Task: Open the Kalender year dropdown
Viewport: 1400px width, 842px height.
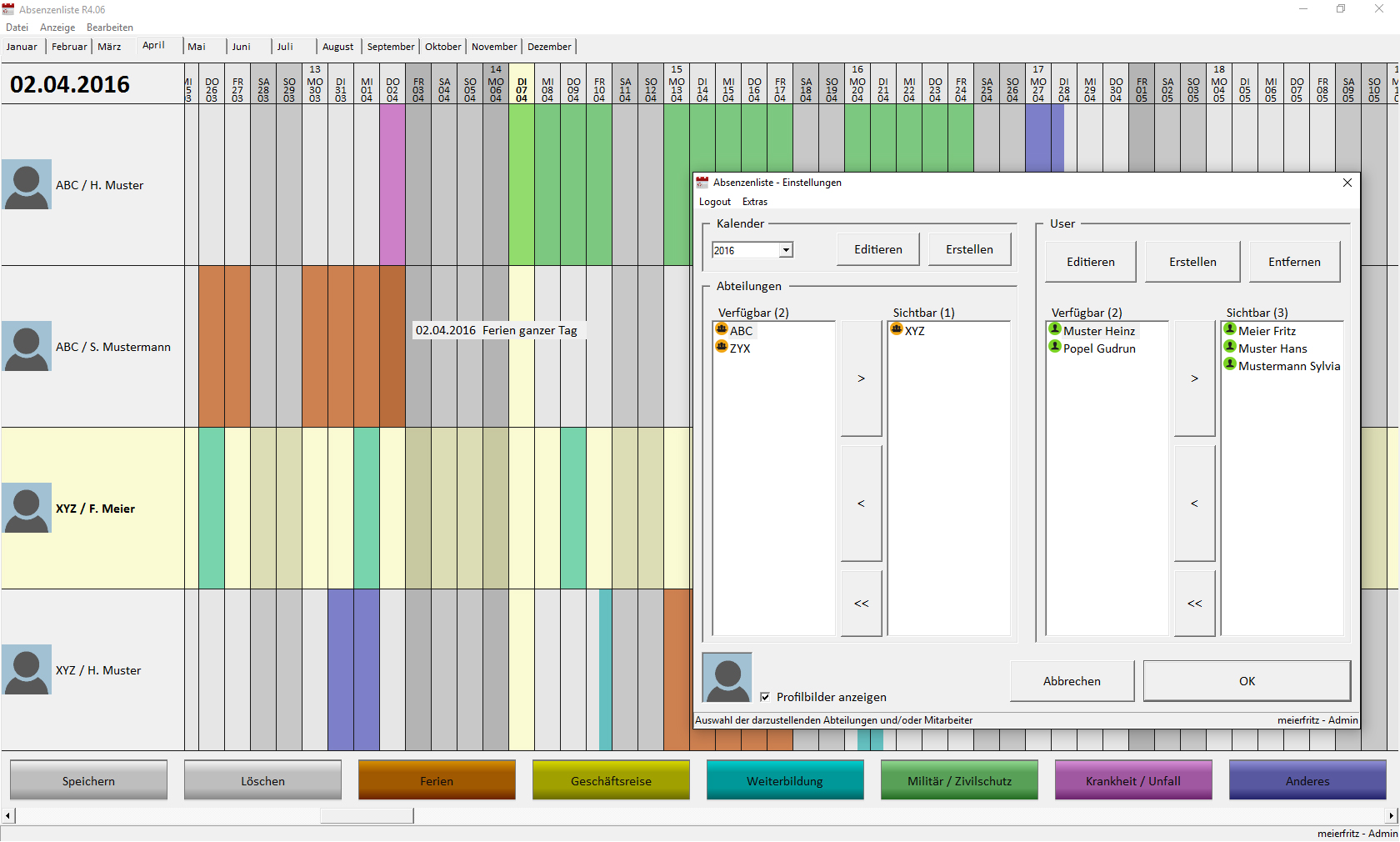Action: (786, 250)
